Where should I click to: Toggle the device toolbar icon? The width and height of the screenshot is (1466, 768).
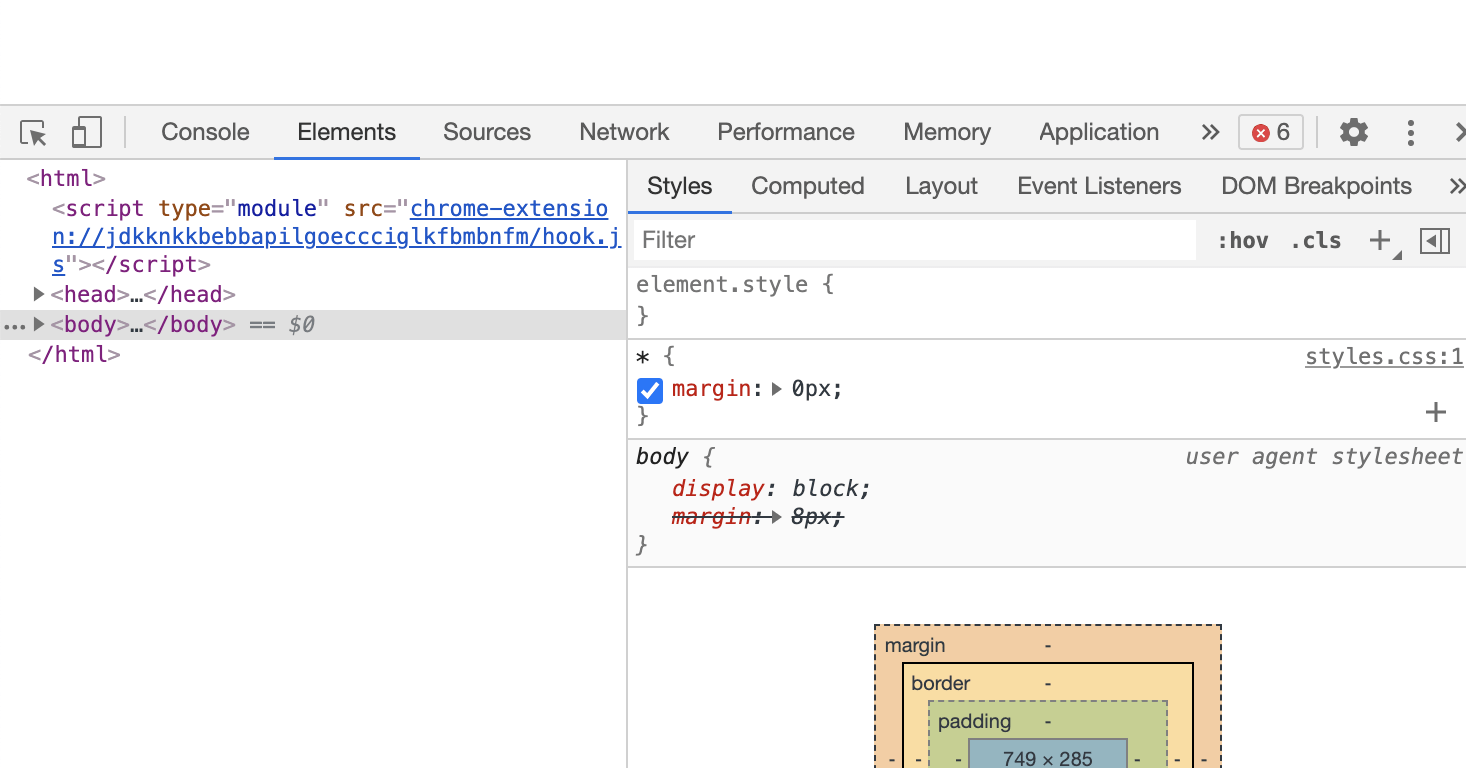[87, 132]
